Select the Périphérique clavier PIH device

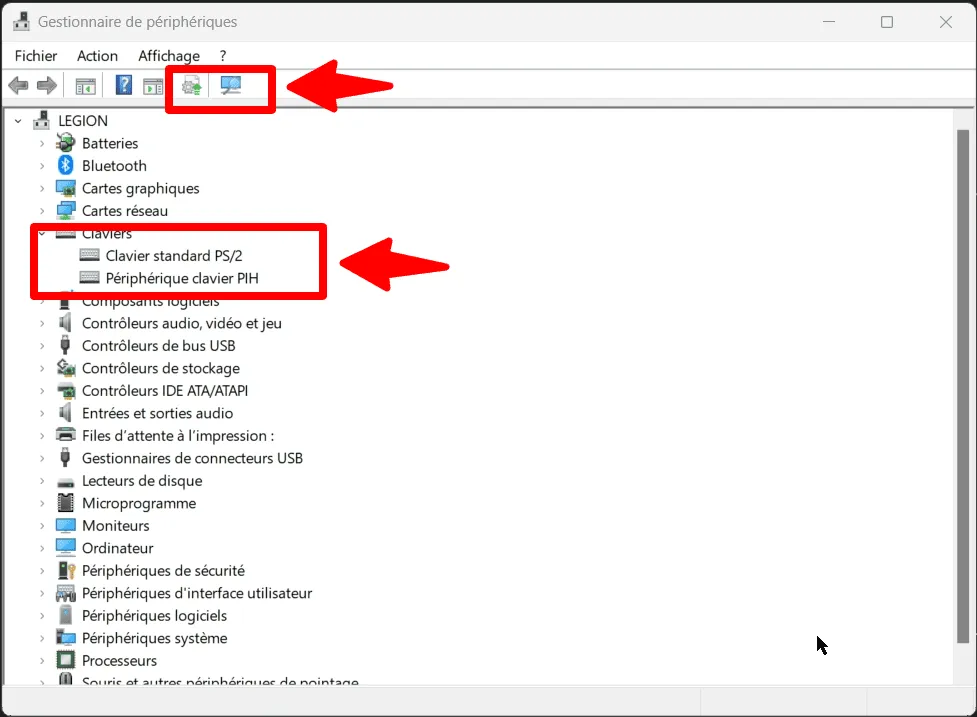pos(182,278)
